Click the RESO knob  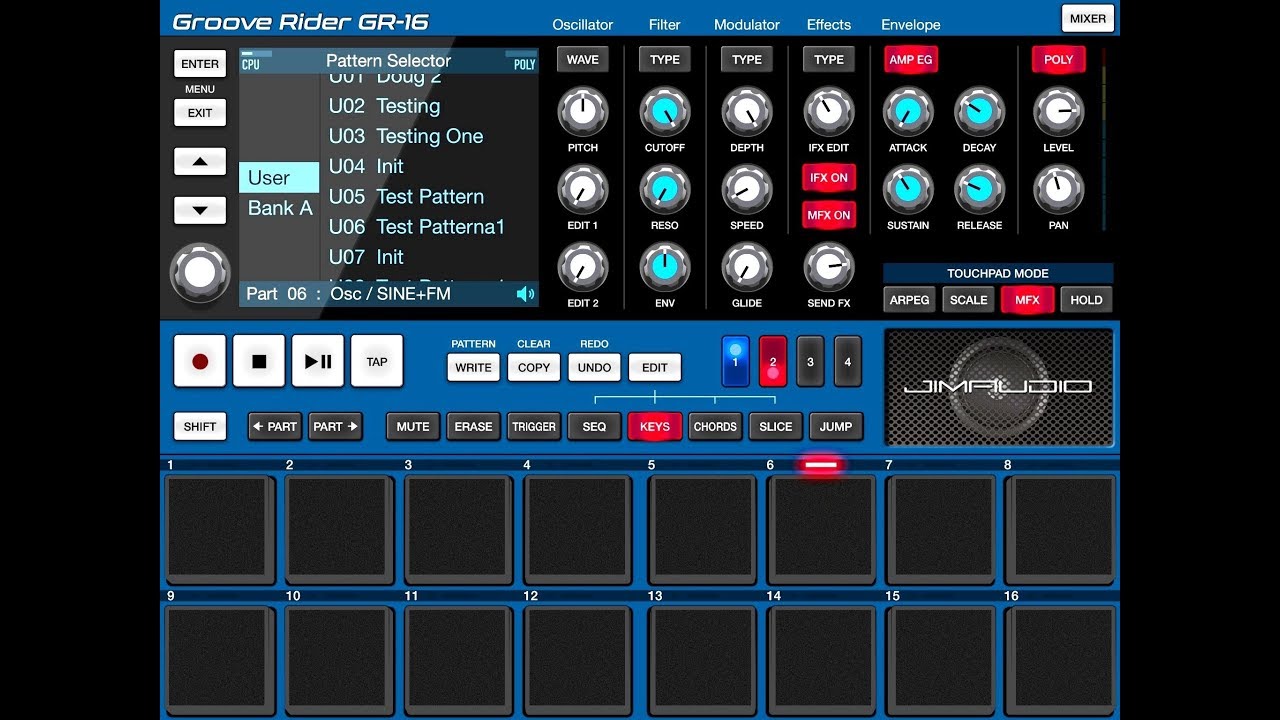pos(665,190)
